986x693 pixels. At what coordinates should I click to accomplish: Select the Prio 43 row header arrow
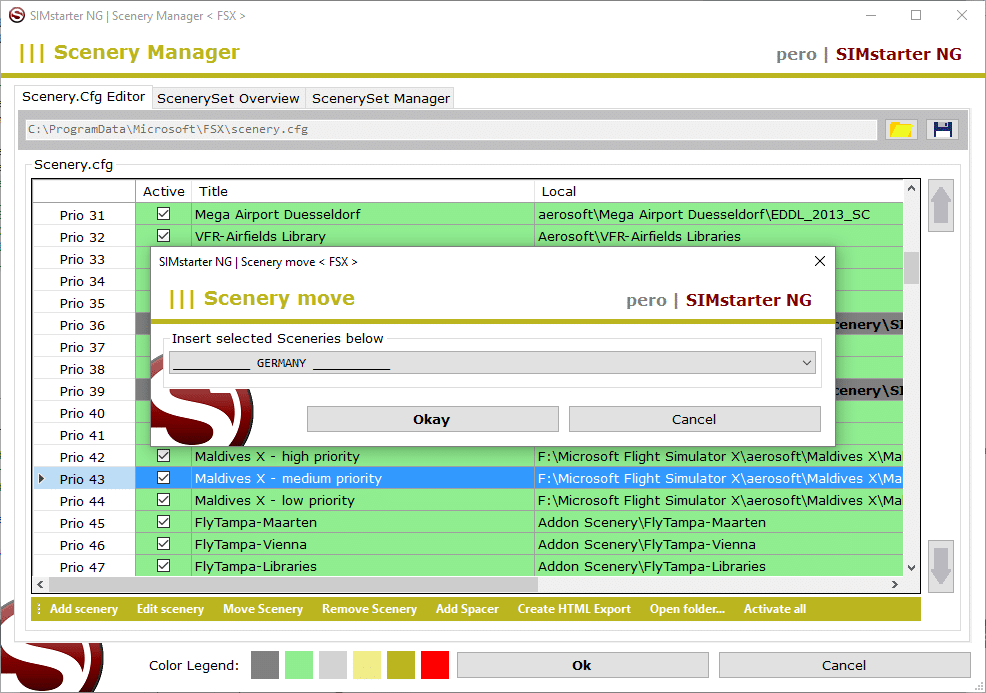(x=42, y=479)
